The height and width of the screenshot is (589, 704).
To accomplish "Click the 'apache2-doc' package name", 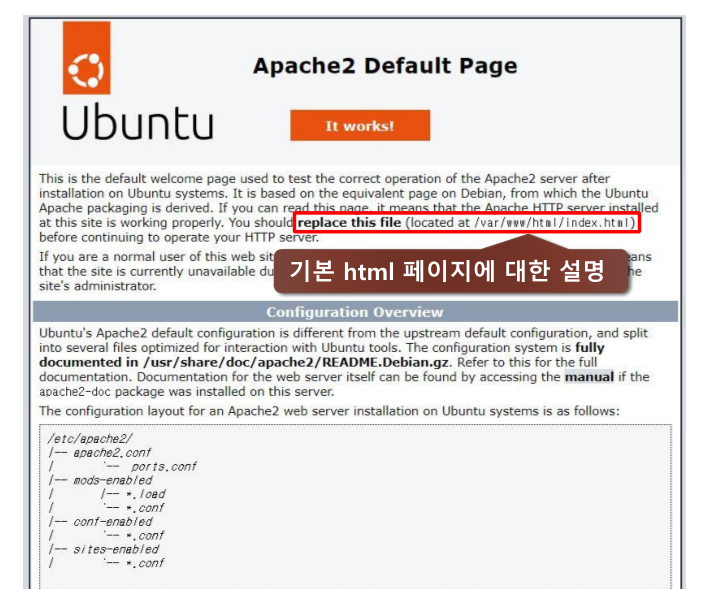I will pyautogui.click(x=75, y=392).
